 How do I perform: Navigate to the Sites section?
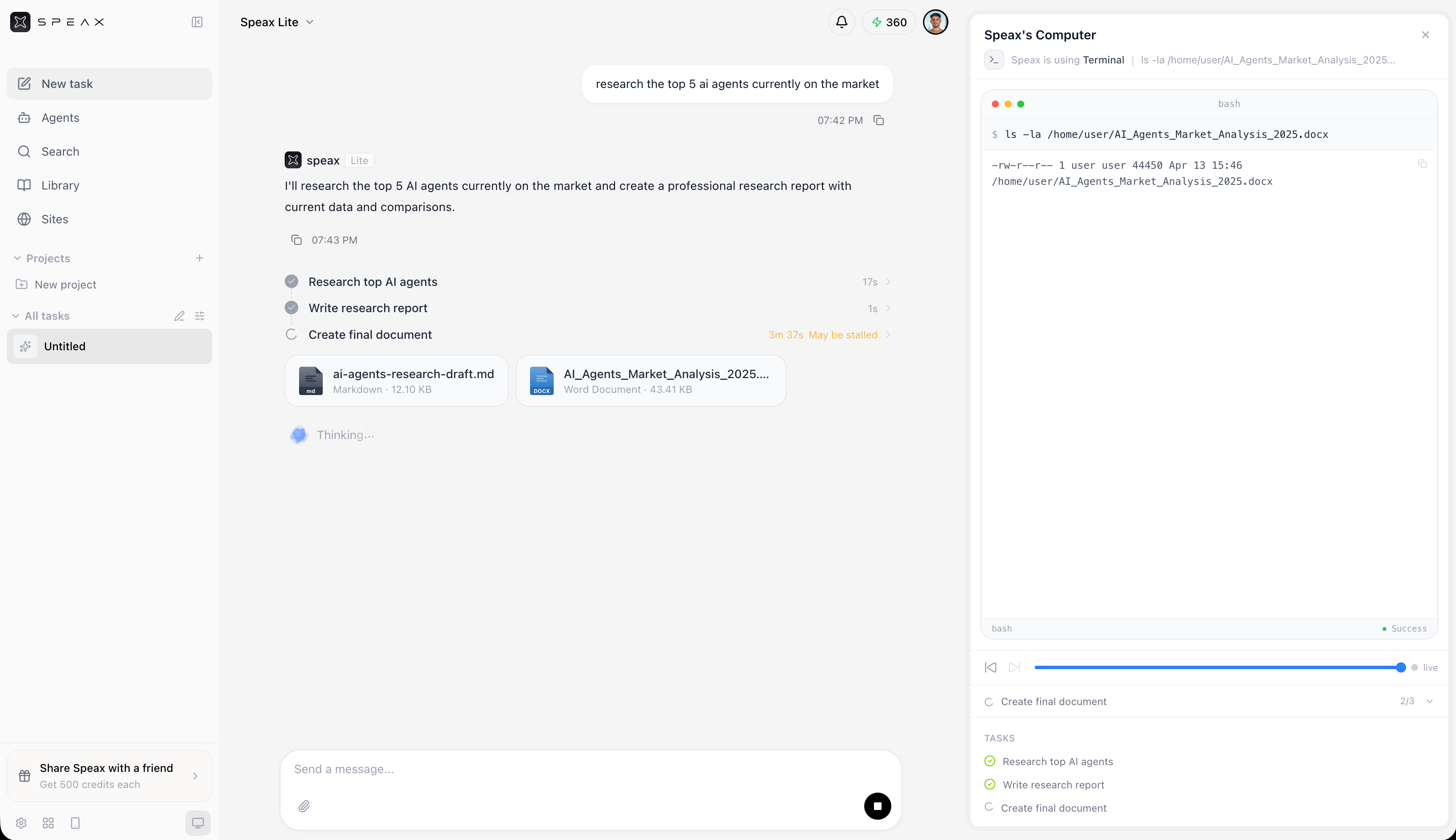[x=55, y=219]
